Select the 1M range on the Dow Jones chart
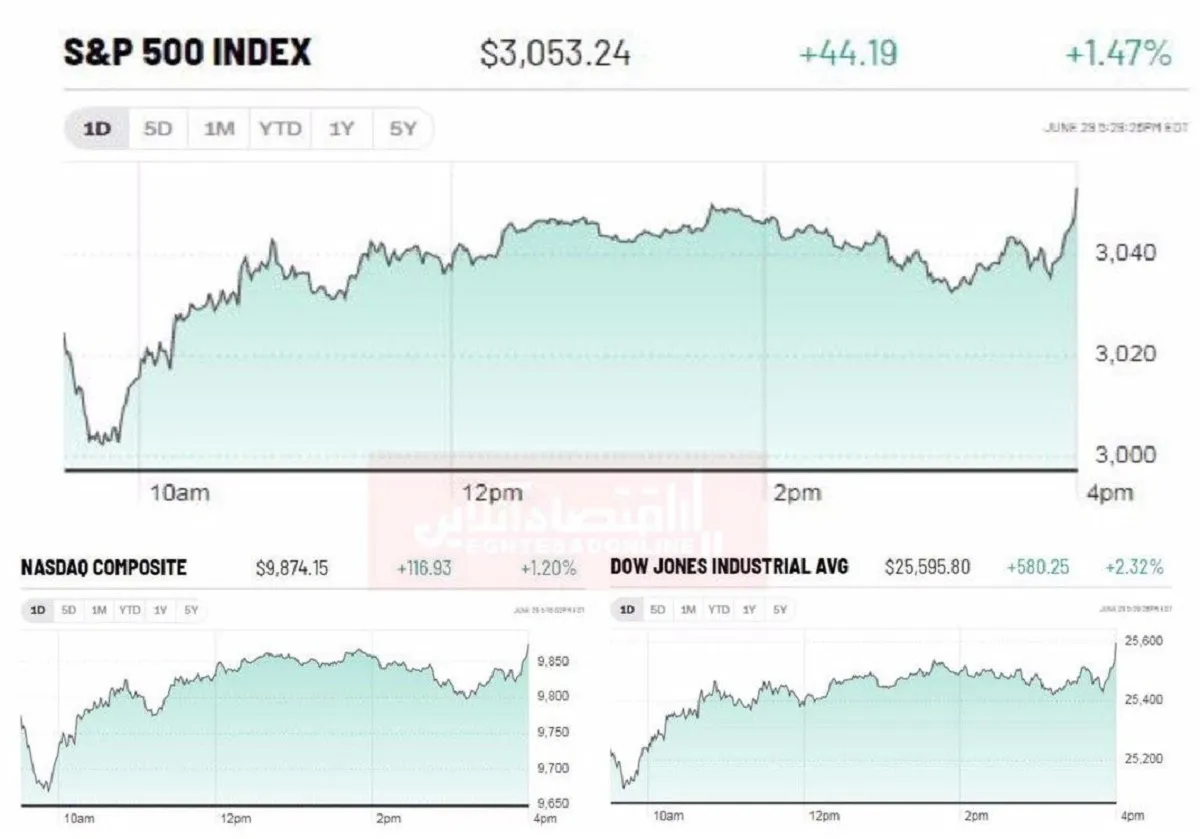1200x839 pixels. pos(688,609)
